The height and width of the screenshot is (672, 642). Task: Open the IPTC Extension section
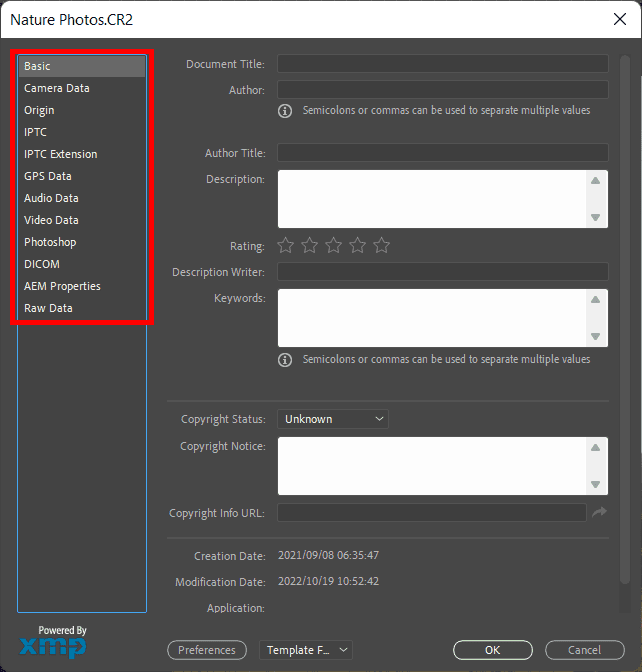click(61, 154)
